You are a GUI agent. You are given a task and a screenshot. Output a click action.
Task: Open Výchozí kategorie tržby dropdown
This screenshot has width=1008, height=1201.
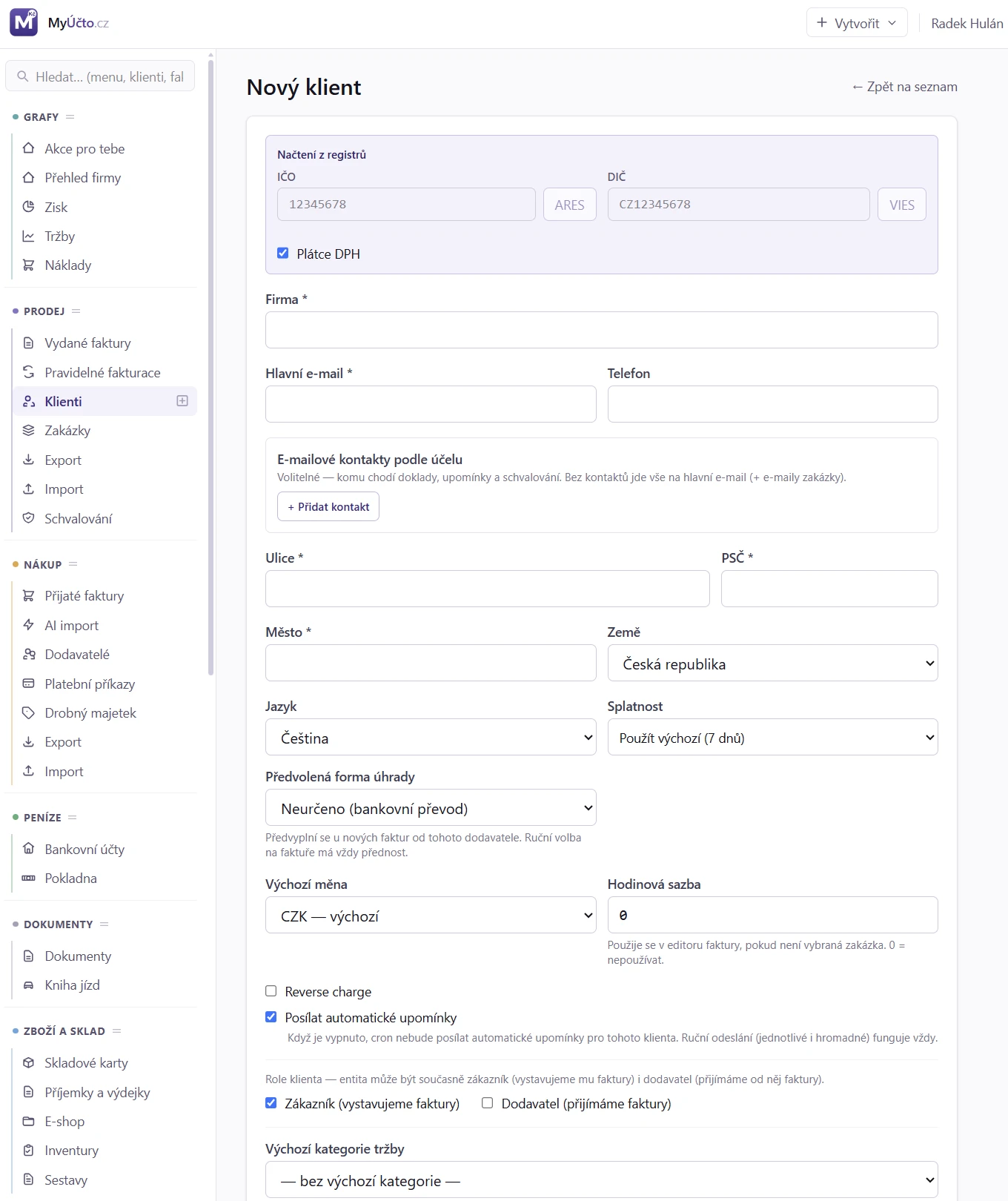pyautogui.click(x=602, y=1180)
